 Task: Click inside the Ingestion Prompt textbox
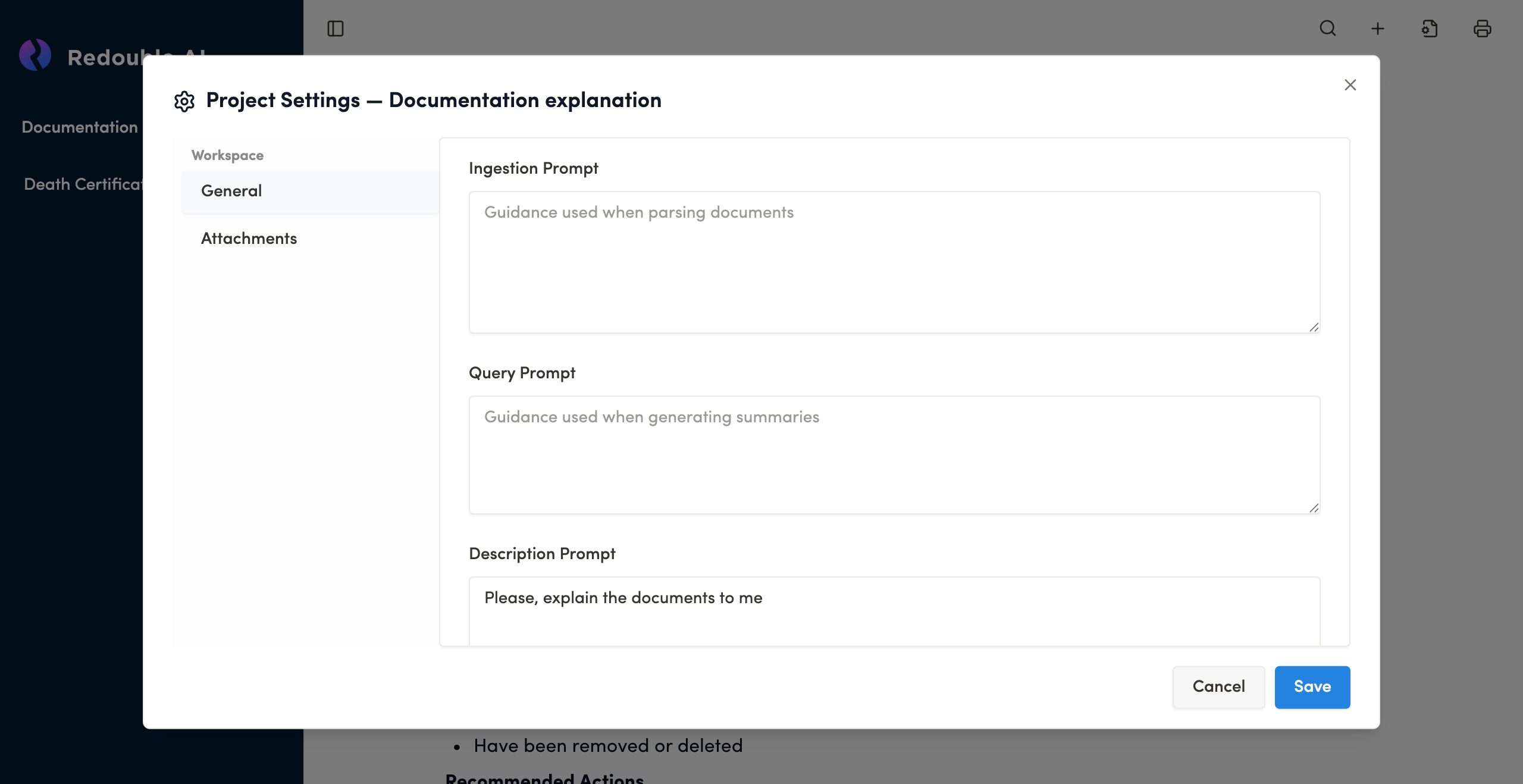894,262
